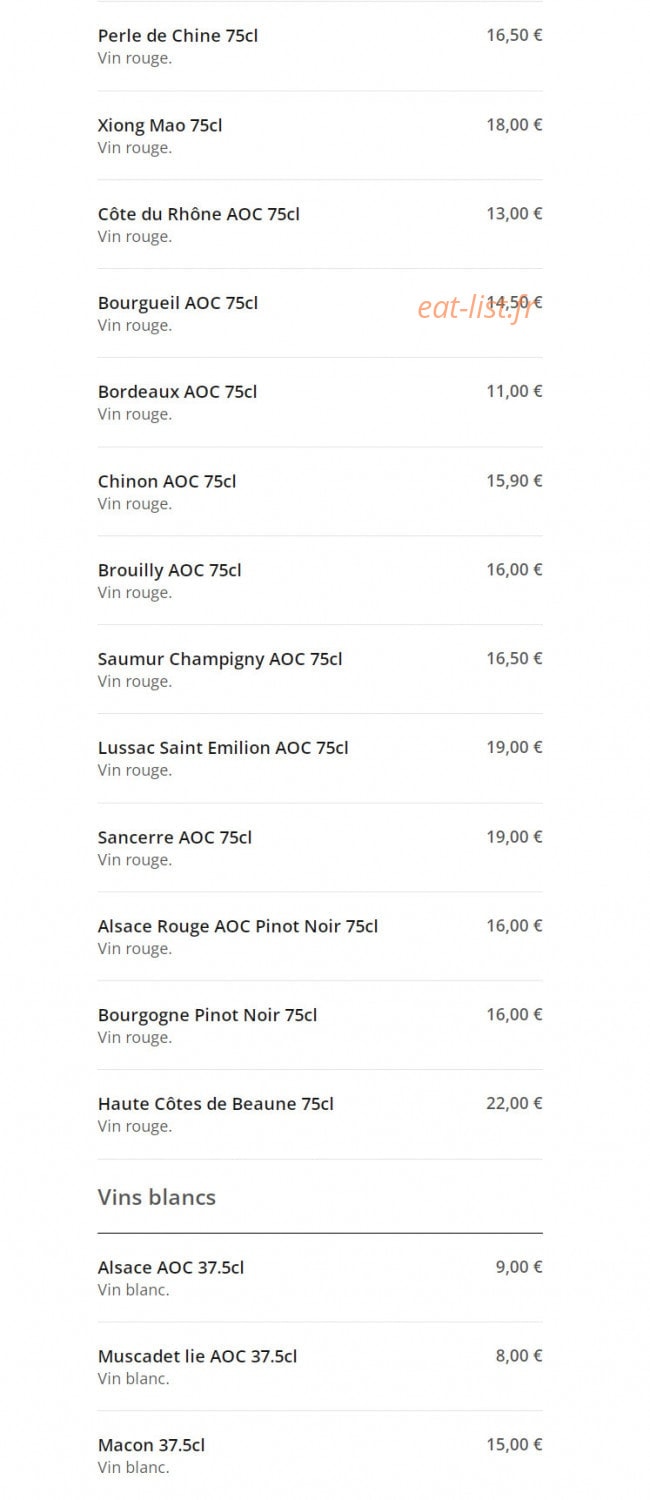This screenshot has height=1500, width=650.
Task: Select Bourgogne Pinot Noir 75cl
Action: point(320,1025)
